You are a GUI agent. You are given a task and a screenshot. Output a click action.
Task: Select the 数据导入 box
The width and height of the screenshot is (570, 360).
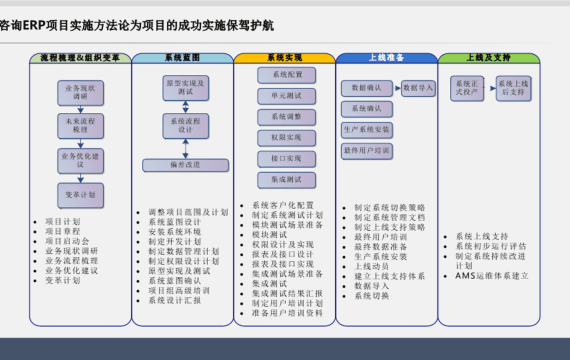418,88
